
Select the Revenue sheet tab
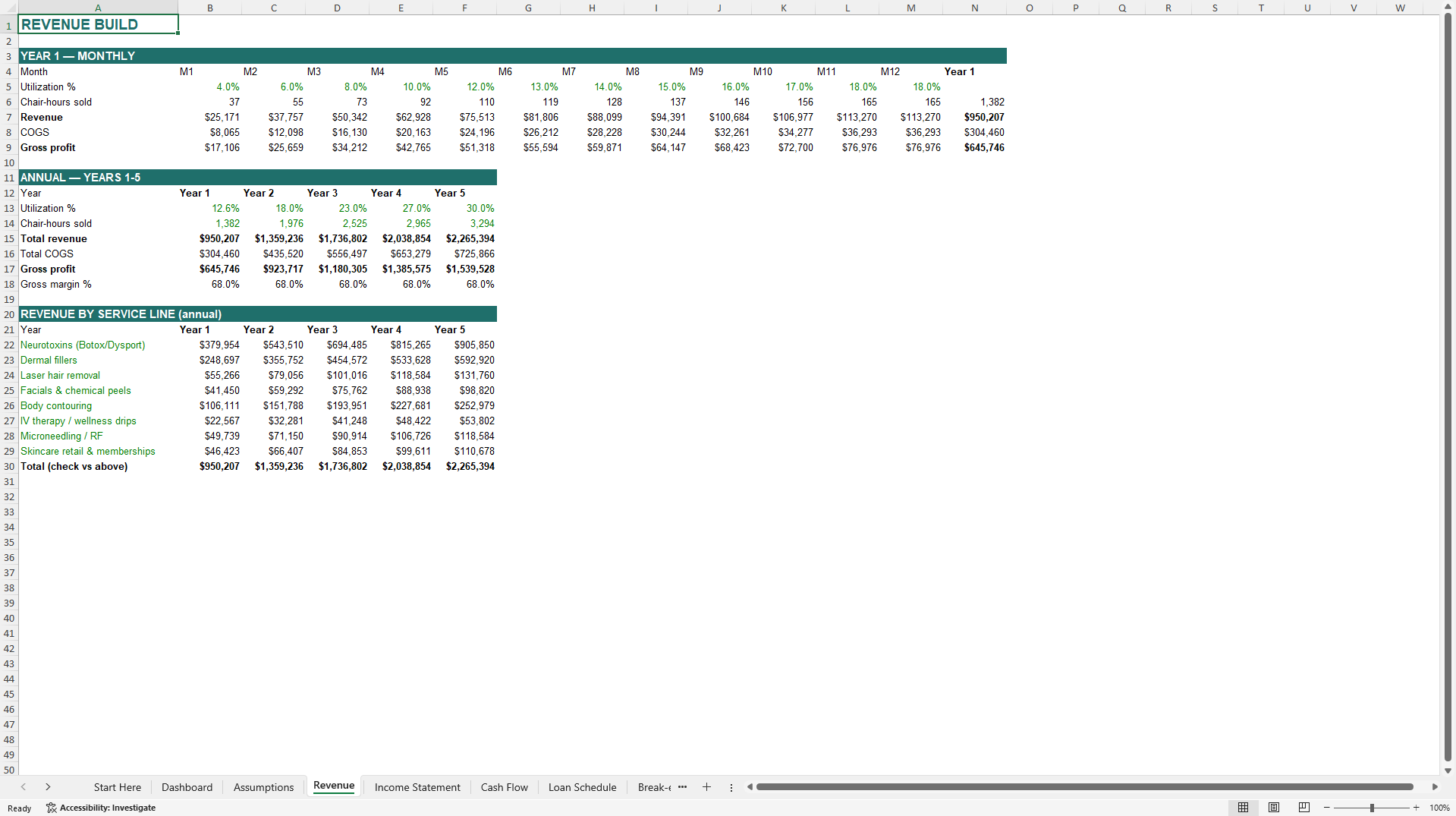tap(334, 786)
